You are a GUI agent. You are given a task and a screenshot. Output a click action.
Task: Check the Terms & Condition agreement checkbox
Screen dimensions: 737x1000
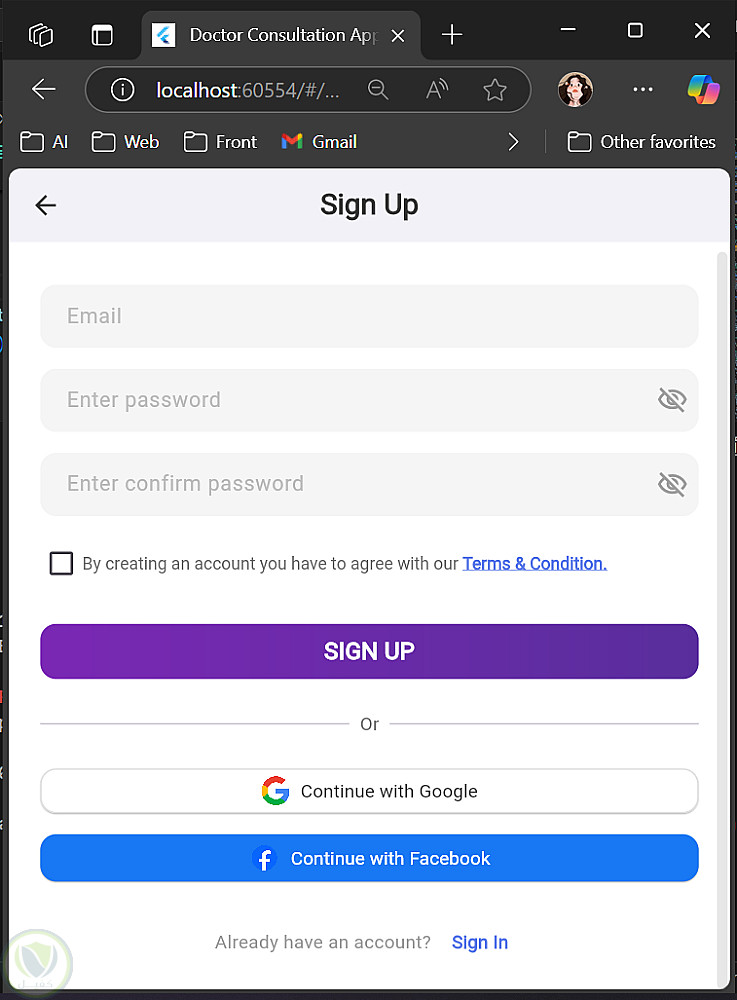[x=61, y=563]
